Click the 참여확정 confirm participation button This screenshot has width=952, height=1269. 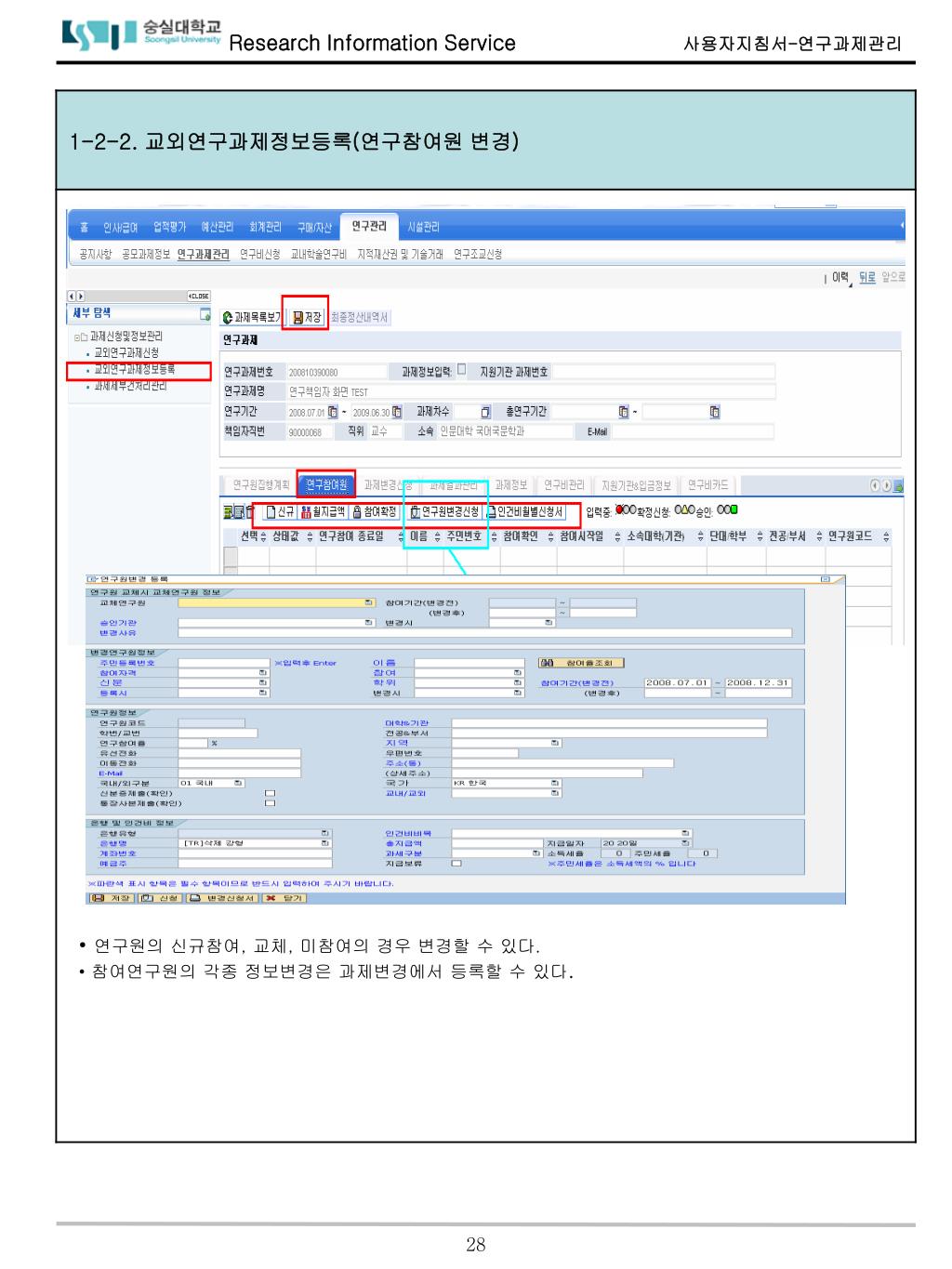(375, 511)
